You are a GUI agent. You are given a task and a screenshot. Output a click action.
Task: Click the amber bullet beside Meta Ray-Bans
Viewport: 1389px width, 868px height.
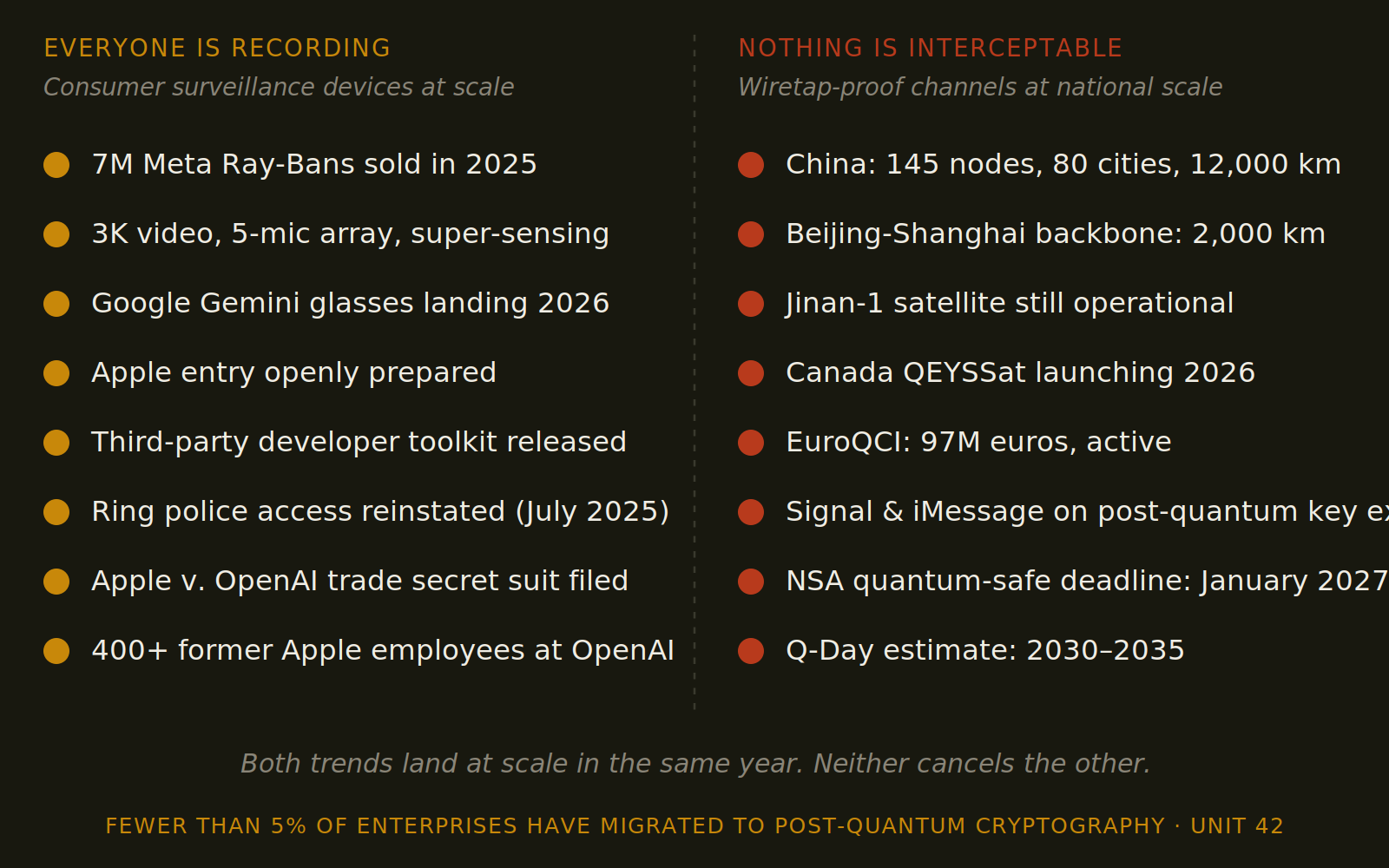pos(56,165)
